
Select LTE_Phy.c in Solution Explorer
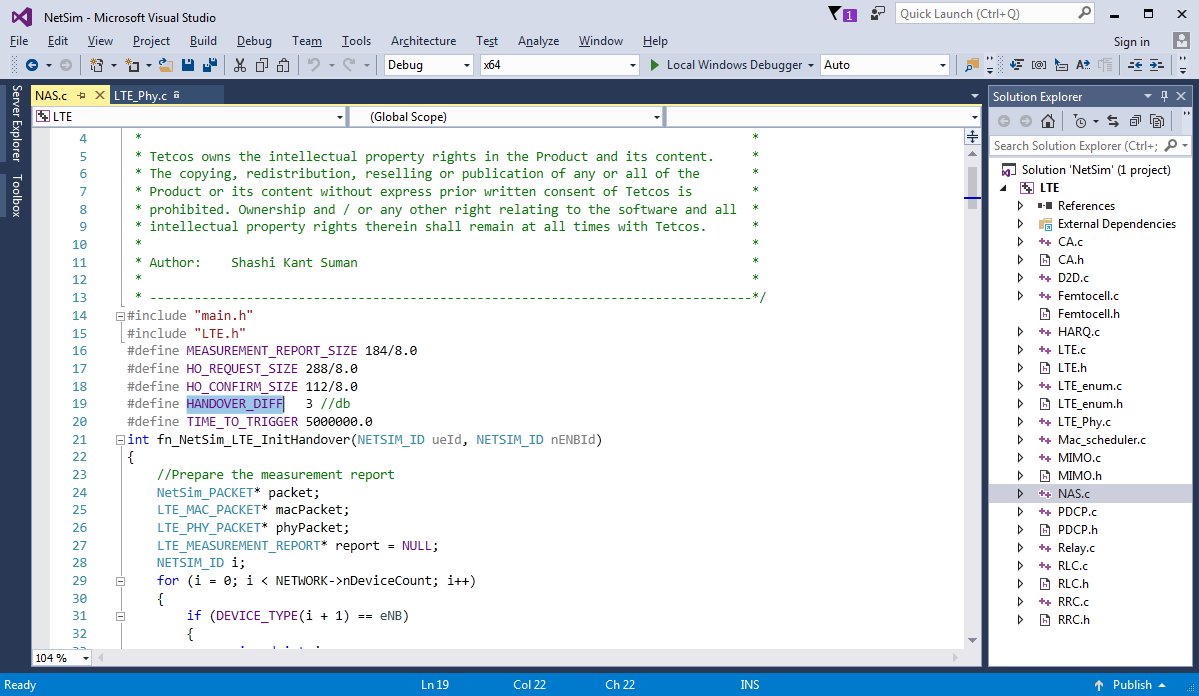point(1084,422)
